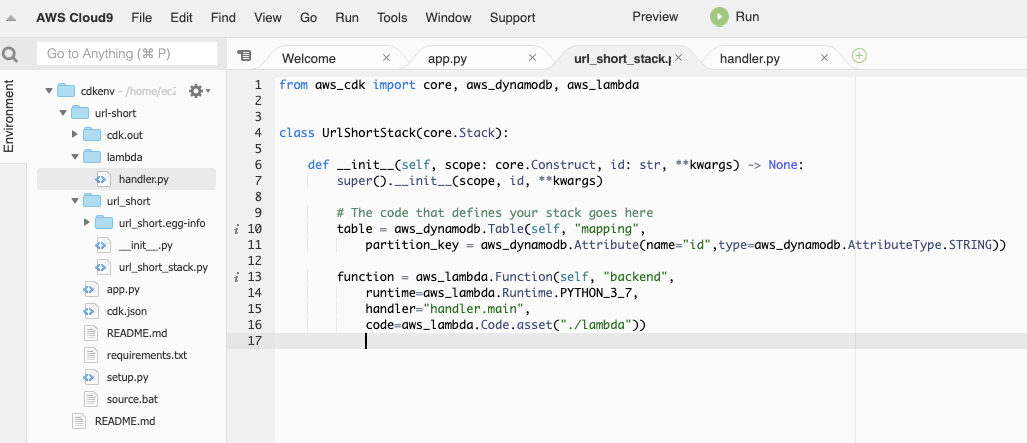Collapse the url_short folder arrow
The height and width of the screenshot is (443, 1027).
(x=75, y=201)
